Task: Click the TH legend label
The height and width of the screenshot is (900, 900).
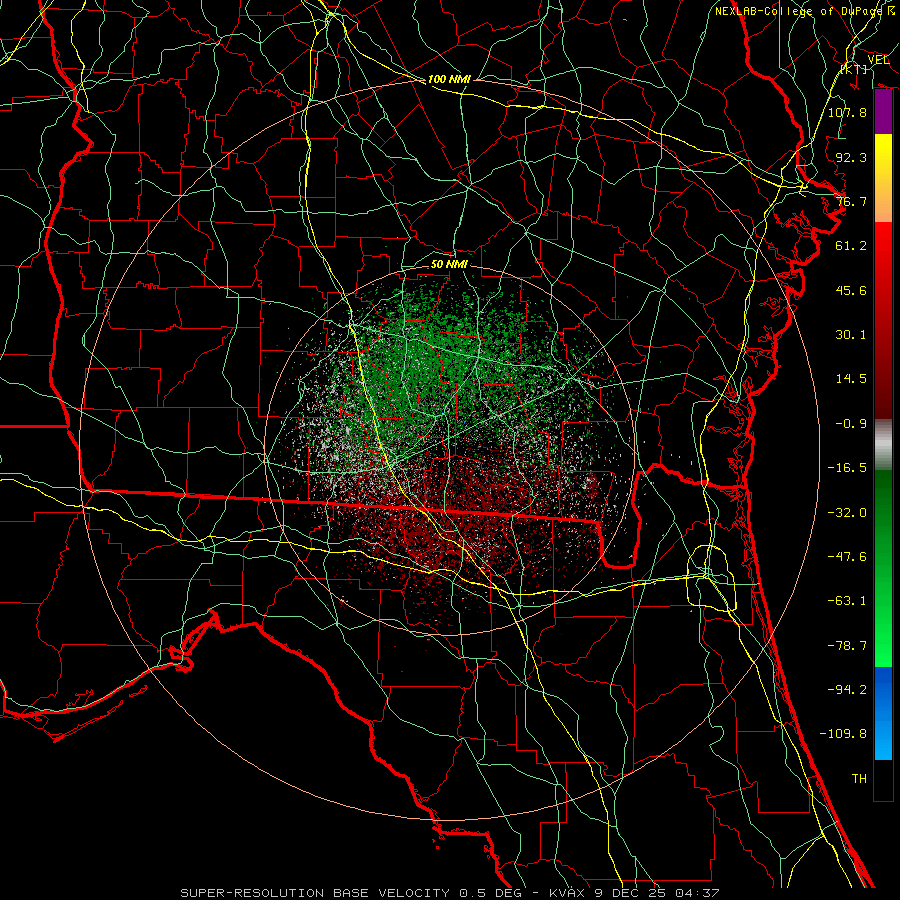Action: [x=859, y=779]
